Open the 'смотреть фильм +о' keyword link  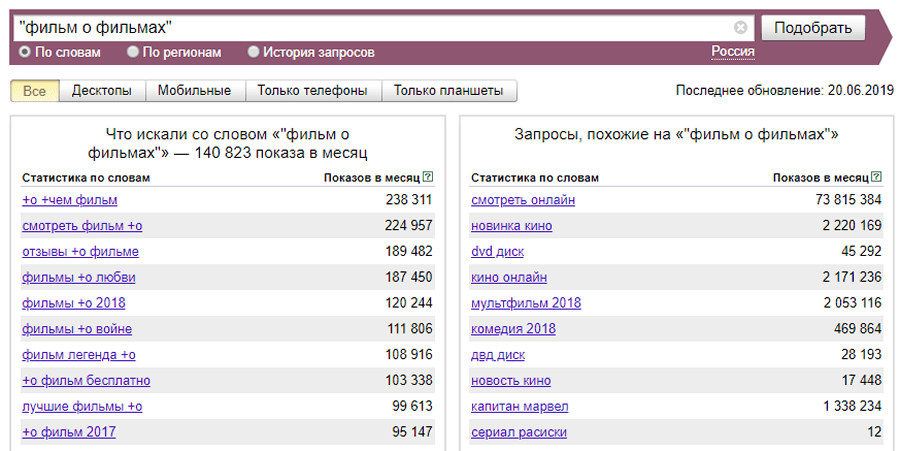[x=82, y=225]
